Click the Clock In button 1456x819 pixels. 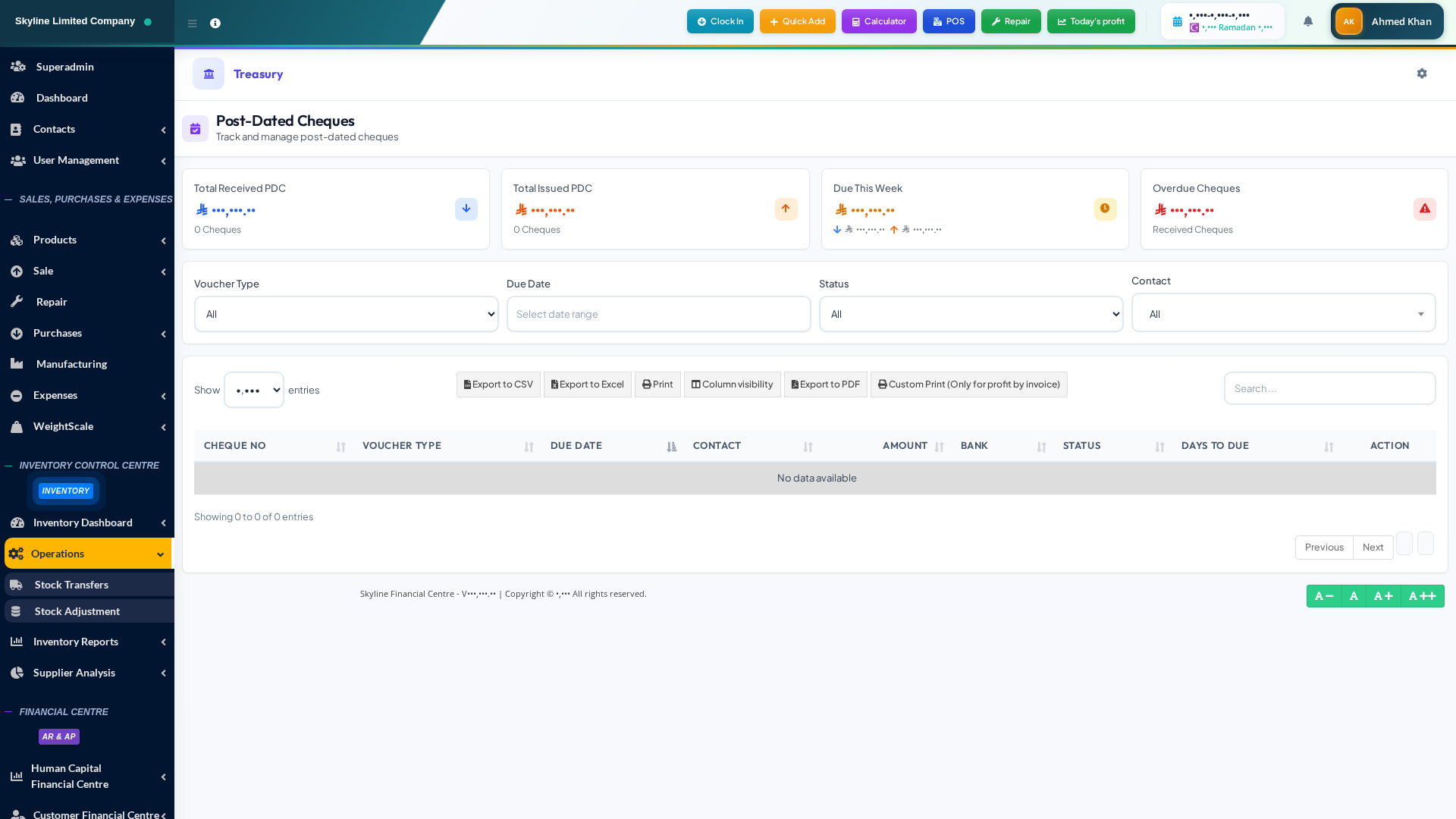pyautogui.click(x=719, y=21)
